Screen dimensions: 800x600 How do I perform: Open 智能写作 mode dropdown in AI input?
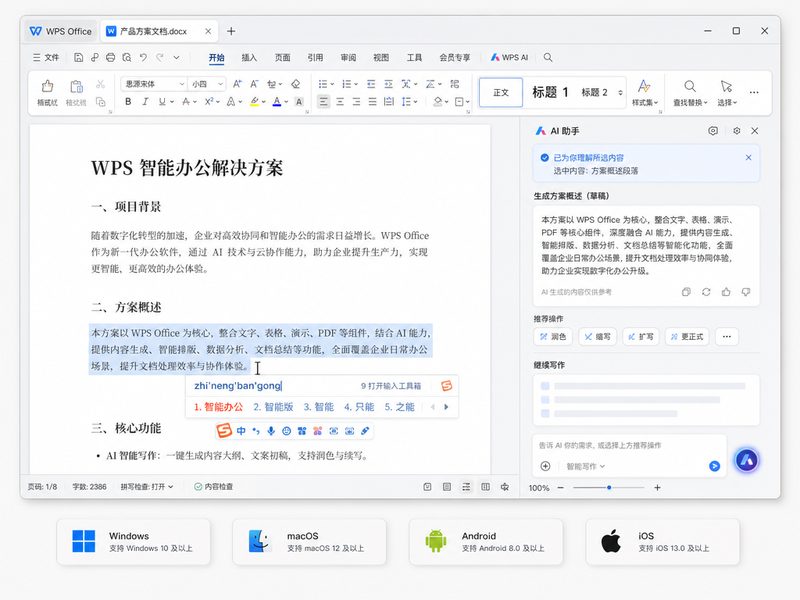point(586,466)
